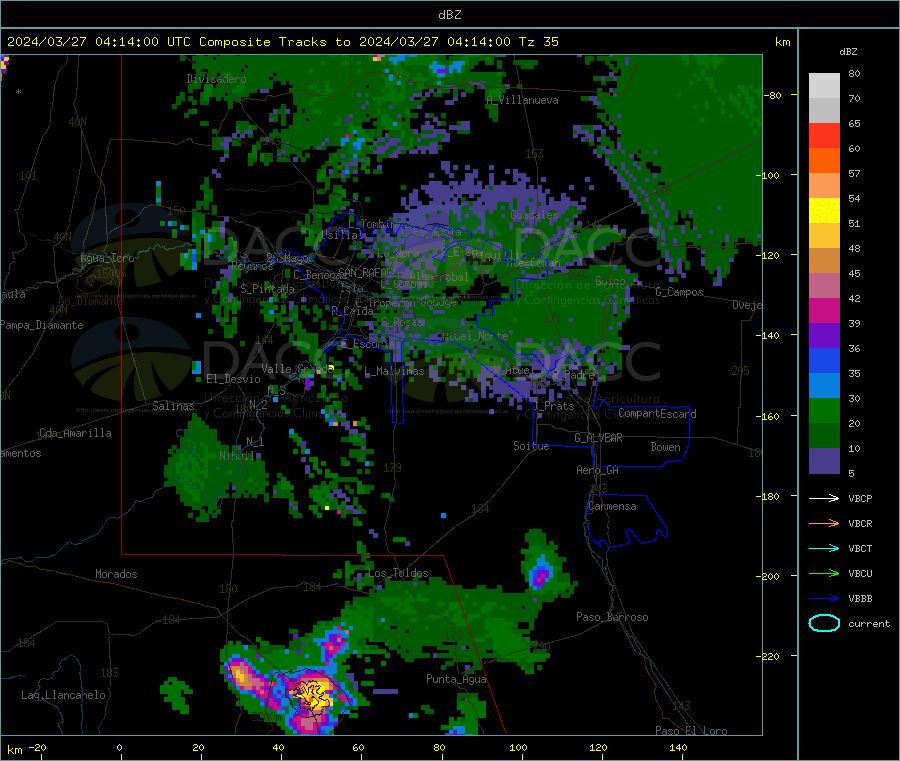Select the red 65 dBZ color swatch
This screenshot has height=761, width=900.
pos(824,135)
